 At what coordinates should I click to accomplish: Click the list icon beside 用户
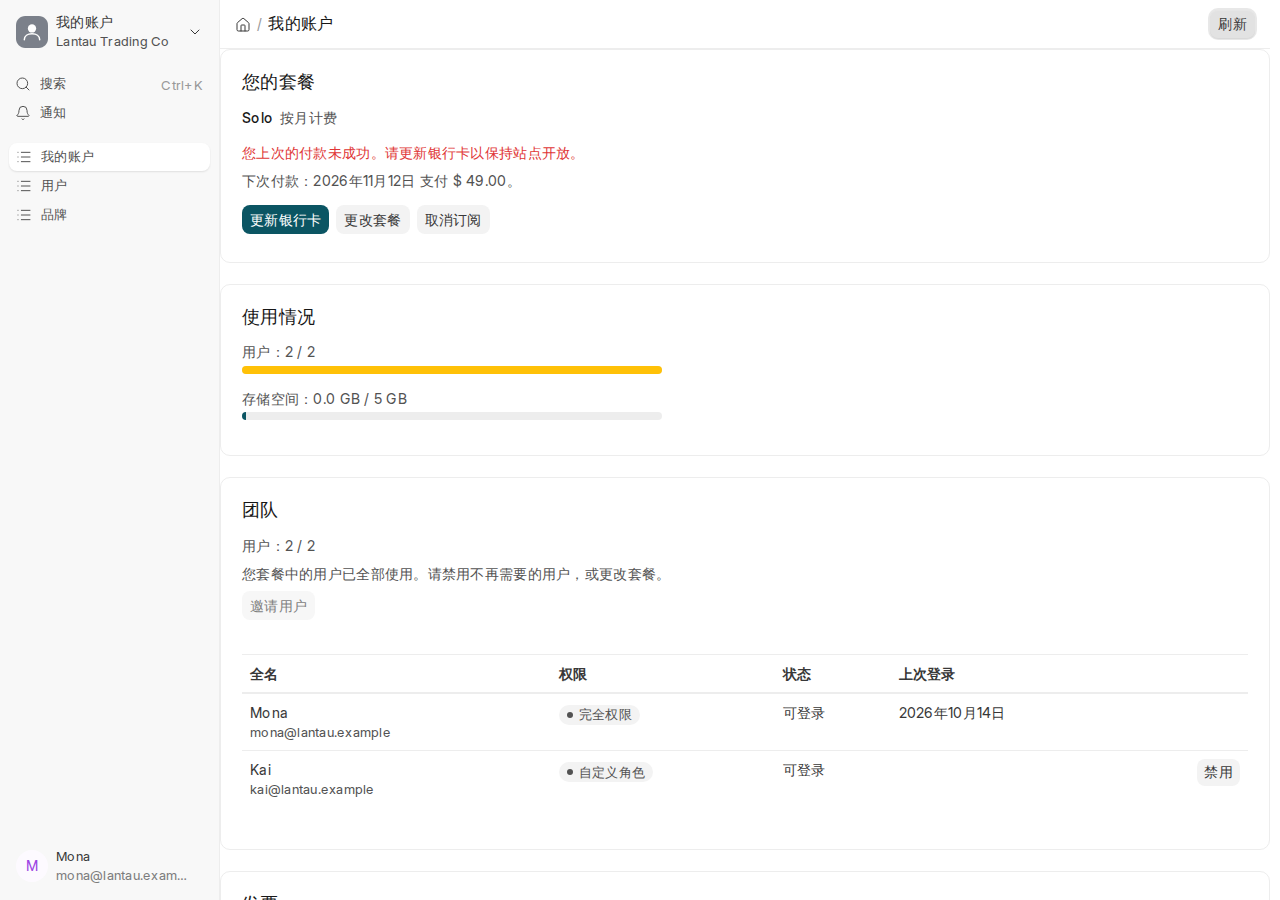(x=25, y=186)
